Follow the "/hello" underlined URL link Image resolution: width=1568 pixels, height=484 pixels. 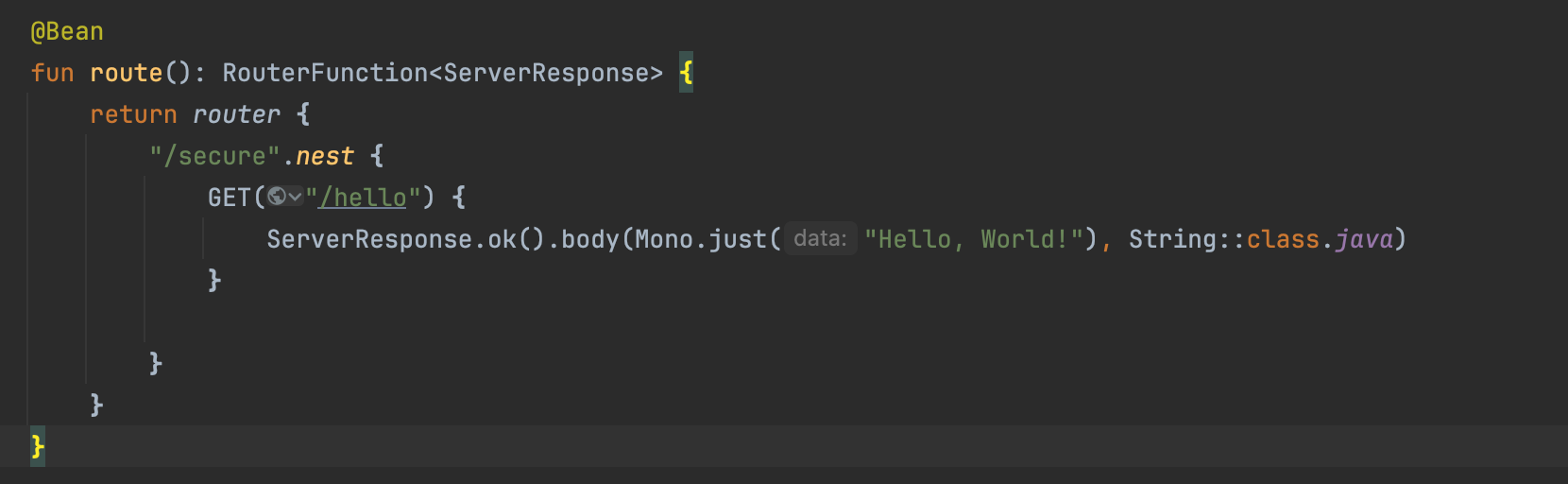pos(363,198)
